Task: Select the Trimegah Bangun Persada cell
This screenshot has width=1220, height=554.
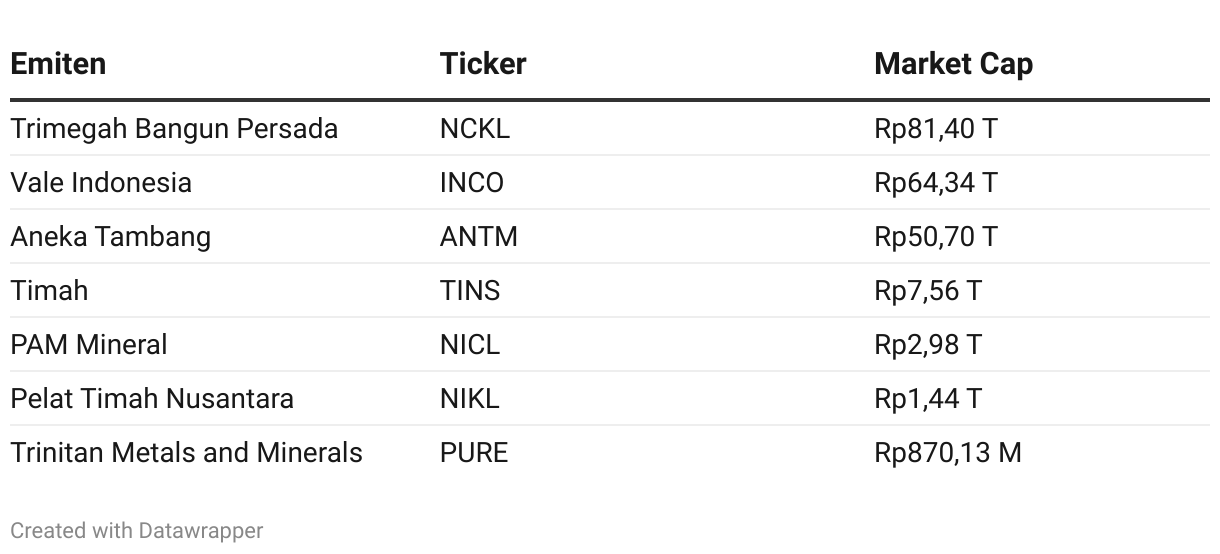Action: (x=174, y=129)
